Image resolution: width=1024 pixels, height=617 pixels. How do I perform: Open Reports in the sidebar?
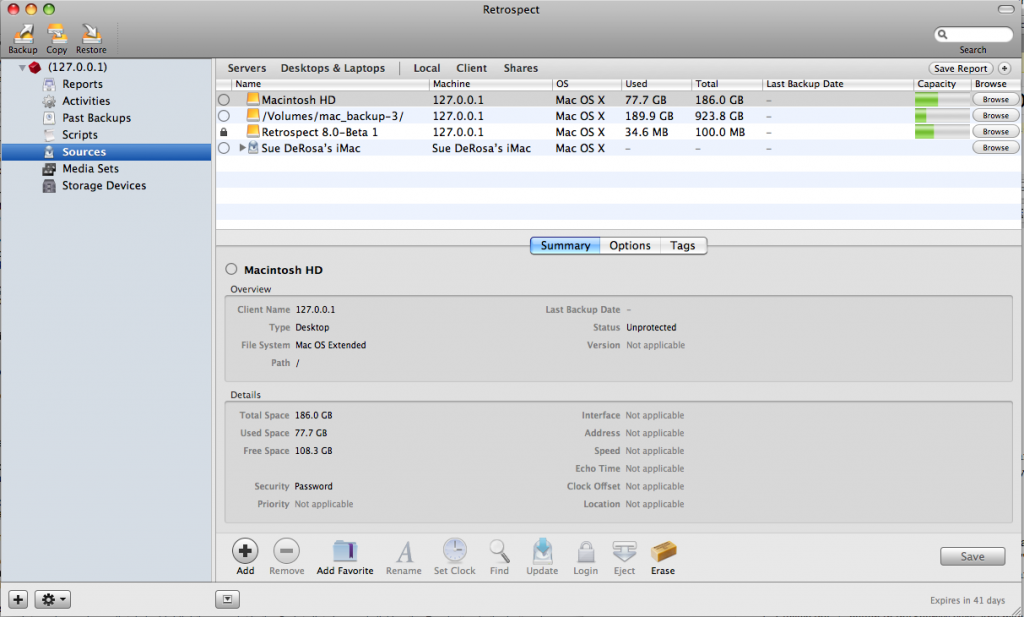(x=82, y=84)
